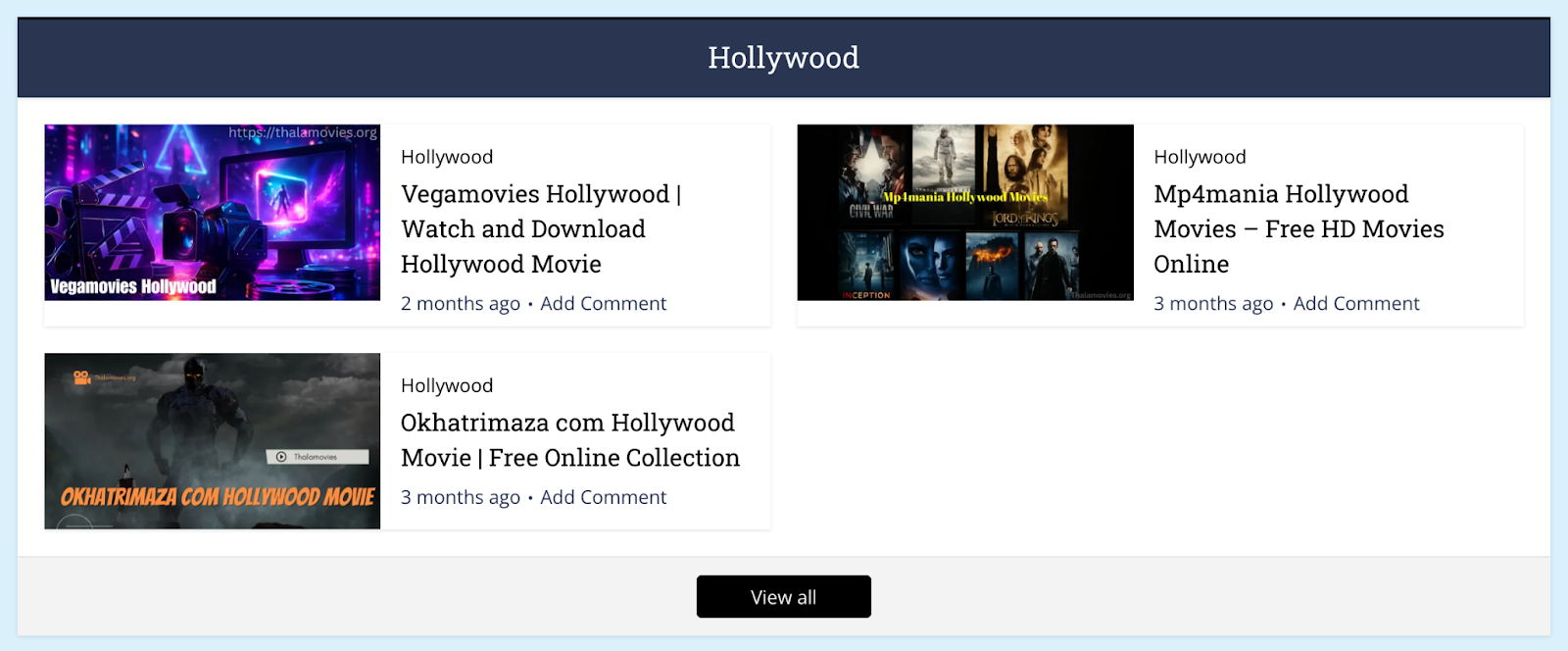
Task: Open the Okhatrimaza com Hollywood Movie article
Action: (x=569, y=440)
